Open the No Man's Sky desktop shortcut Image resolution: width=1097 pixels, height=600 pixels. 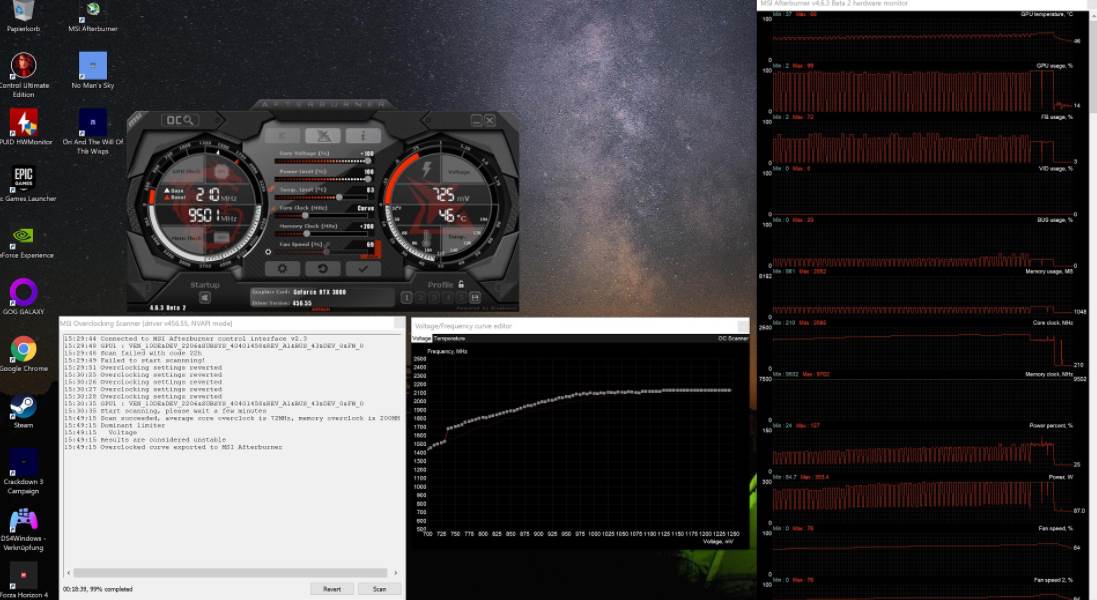(93, 71)
